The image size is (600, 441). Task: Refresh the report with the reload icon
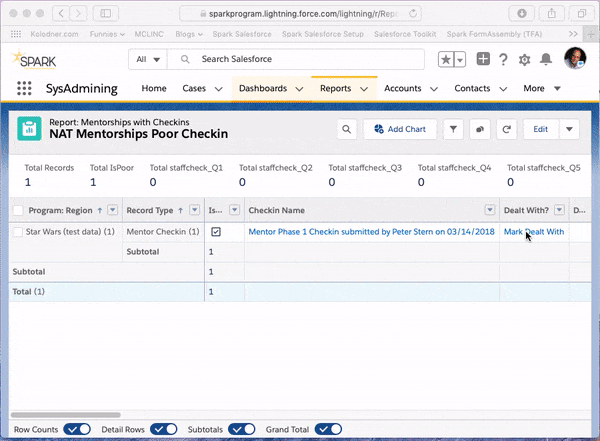coord(507,129)
